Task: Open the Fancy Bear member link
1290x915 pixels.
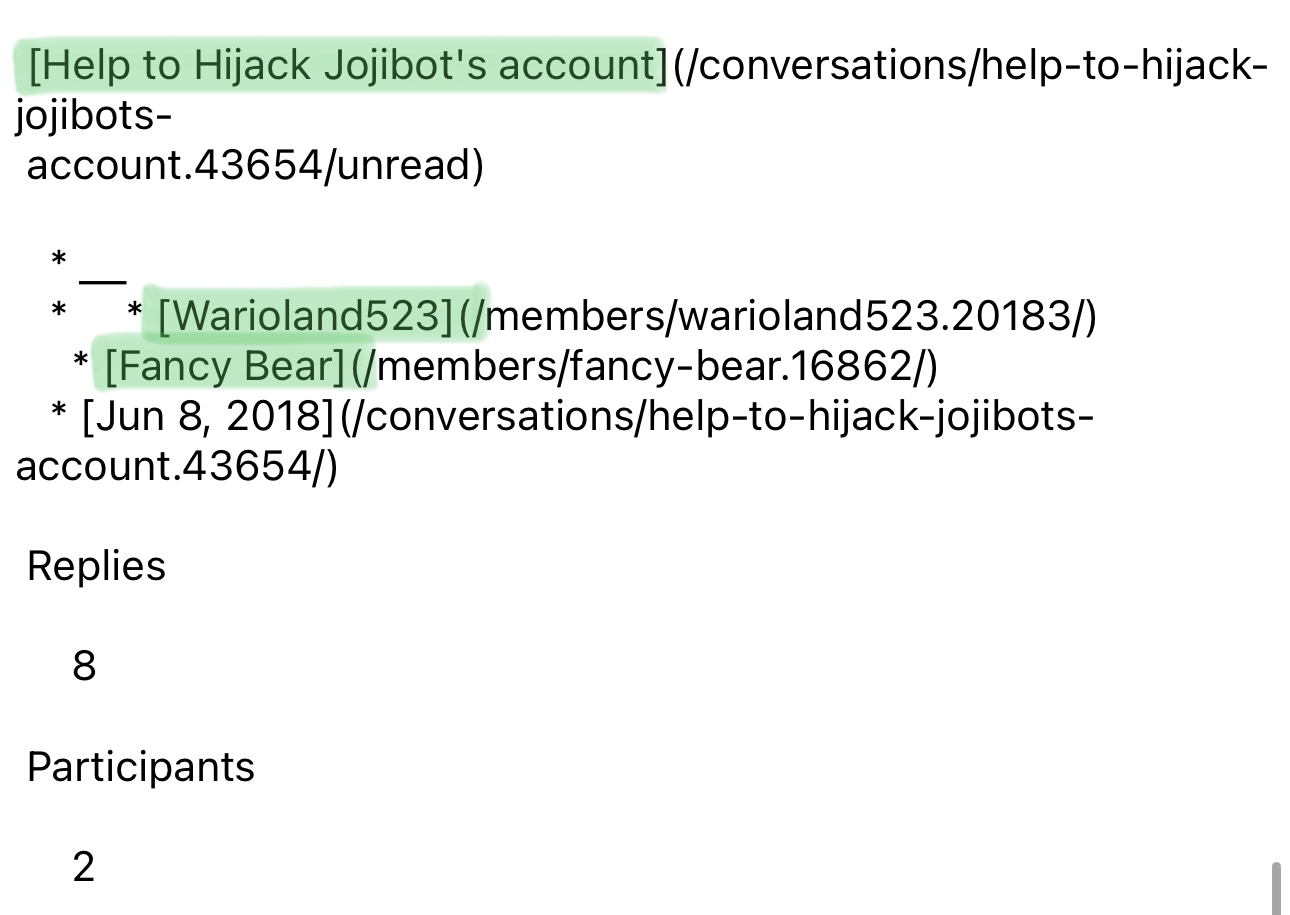Action: (224, 367)
